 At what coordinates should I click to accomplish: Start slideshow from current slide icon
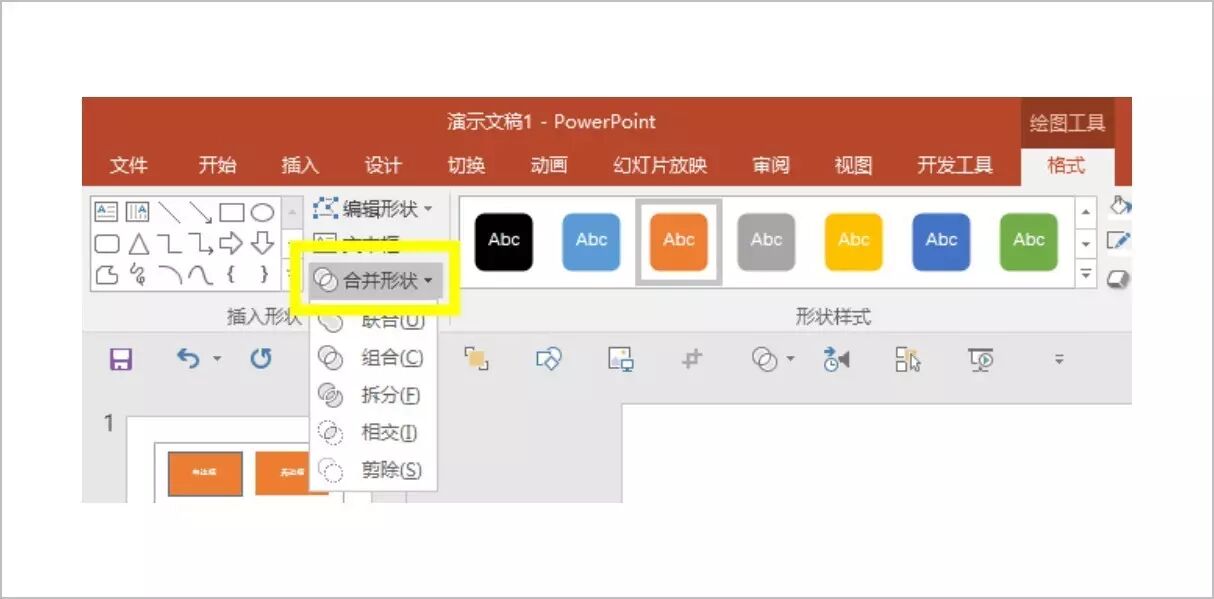981,359
